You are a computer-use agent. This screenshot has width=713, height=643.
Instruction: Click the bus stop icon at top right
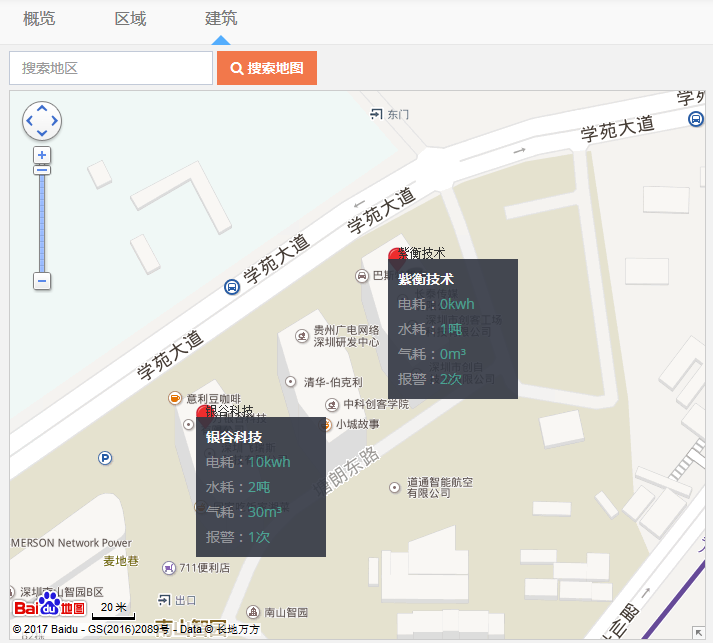[x=695, y=119]
